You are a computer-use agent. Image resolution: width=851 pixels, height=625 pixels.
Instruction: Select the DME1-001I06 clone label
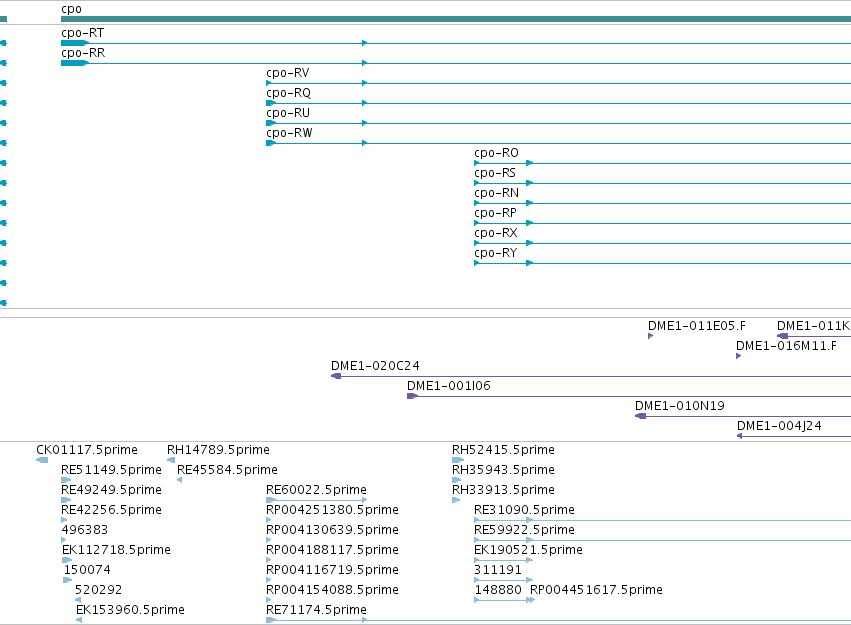(448, 386)
